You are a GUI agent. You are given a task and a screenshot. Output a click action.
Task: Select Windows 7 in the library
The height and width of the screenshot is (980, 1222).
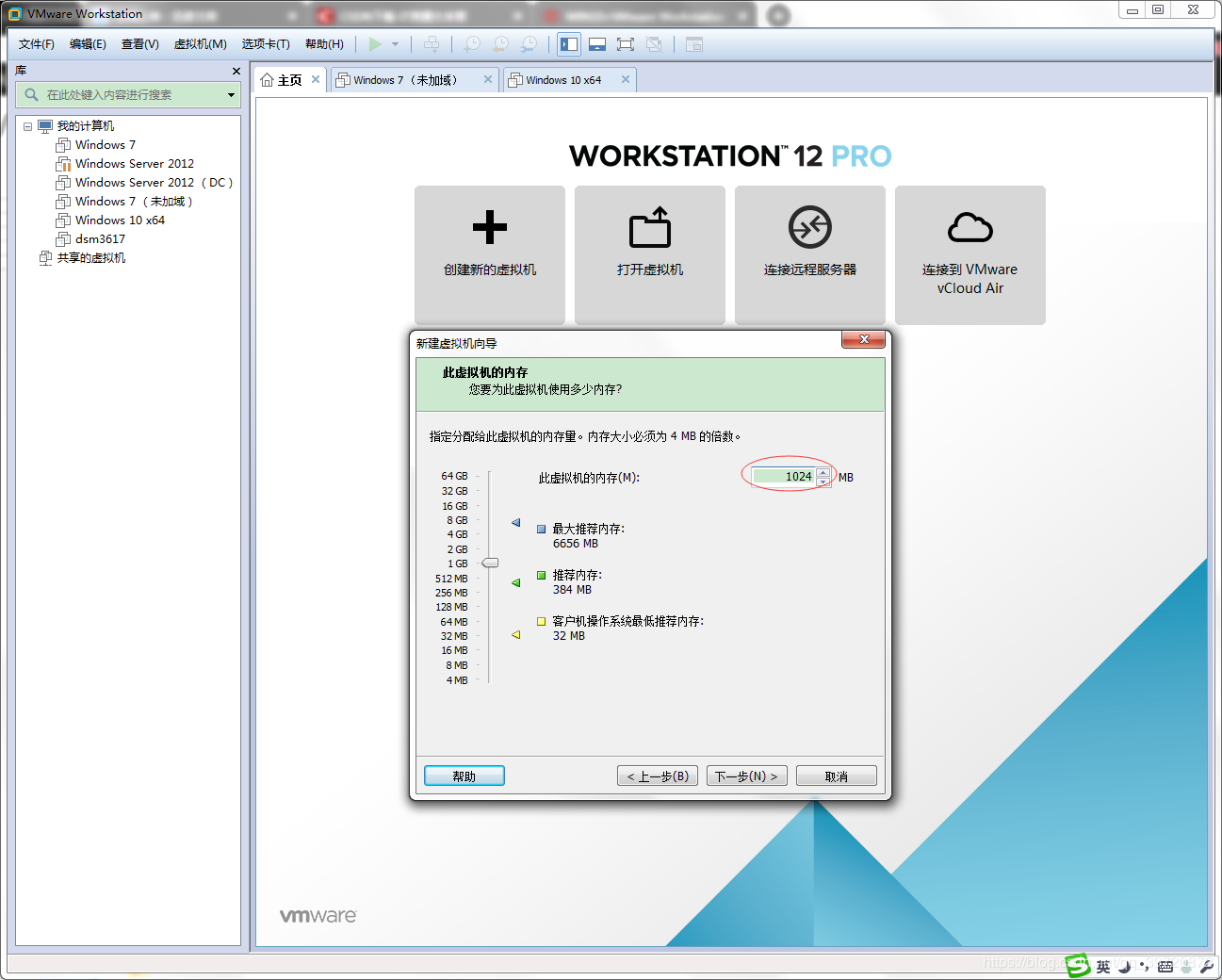105,145
